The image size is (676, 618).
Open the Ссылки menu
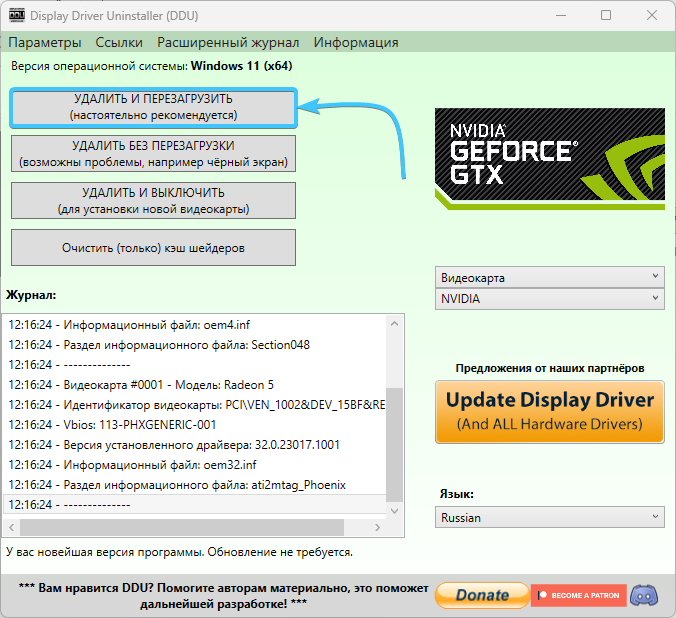coord(119,42)
